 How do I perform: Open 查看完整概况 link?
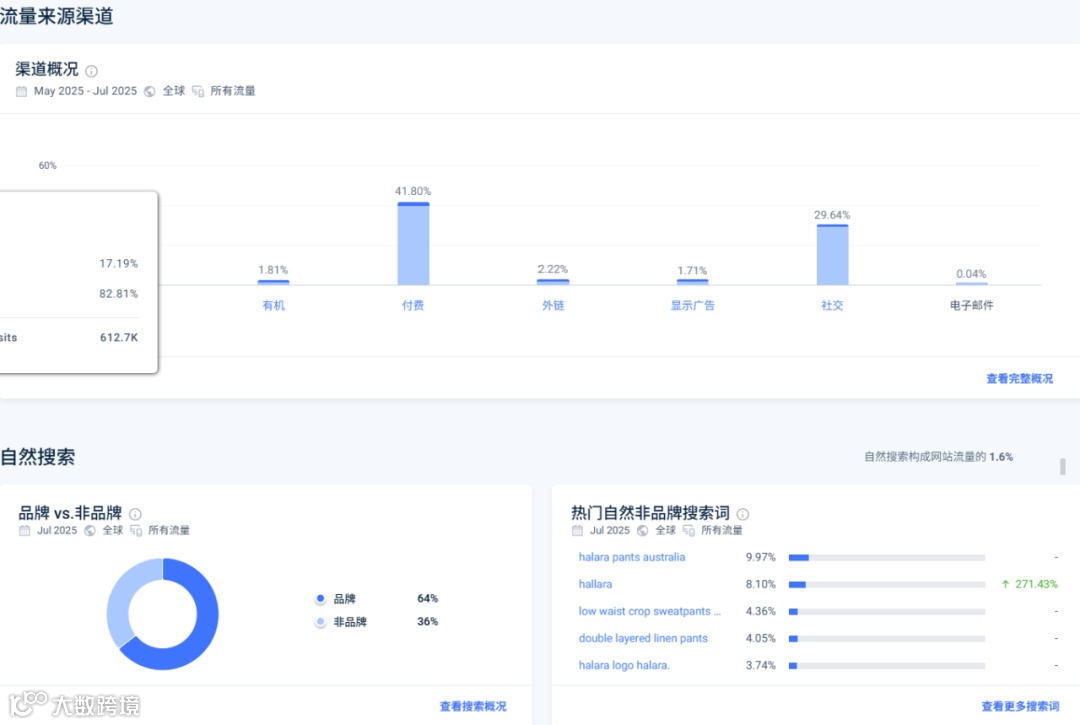1019,379
